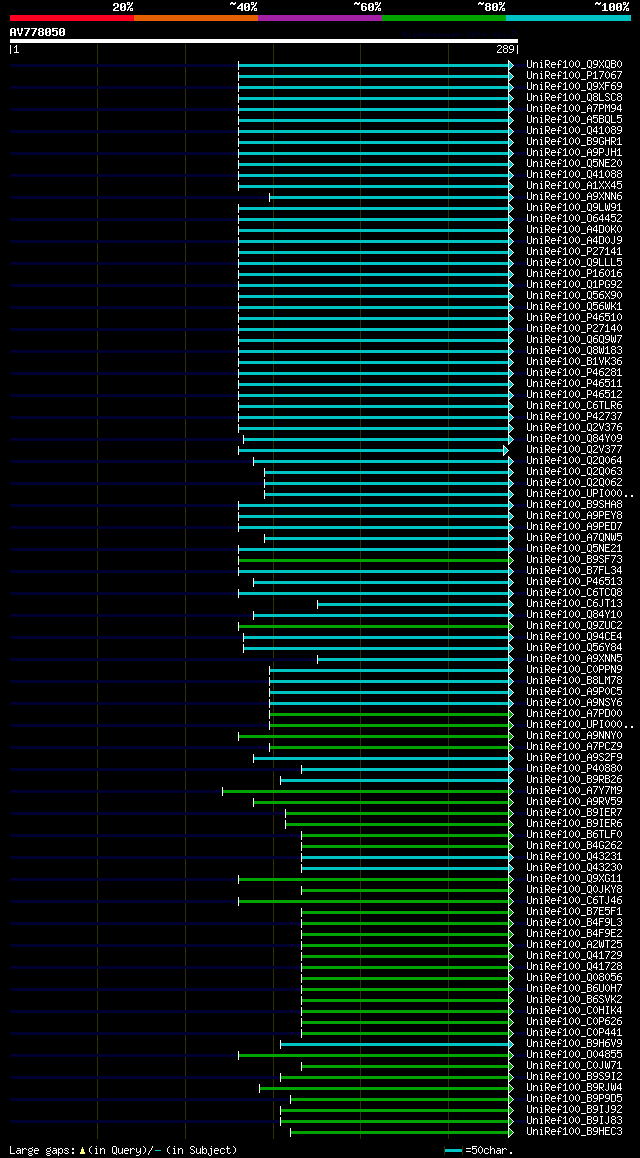
Task: Select hit label UniRef100_B9HEC3
Action: (574, 1132)
